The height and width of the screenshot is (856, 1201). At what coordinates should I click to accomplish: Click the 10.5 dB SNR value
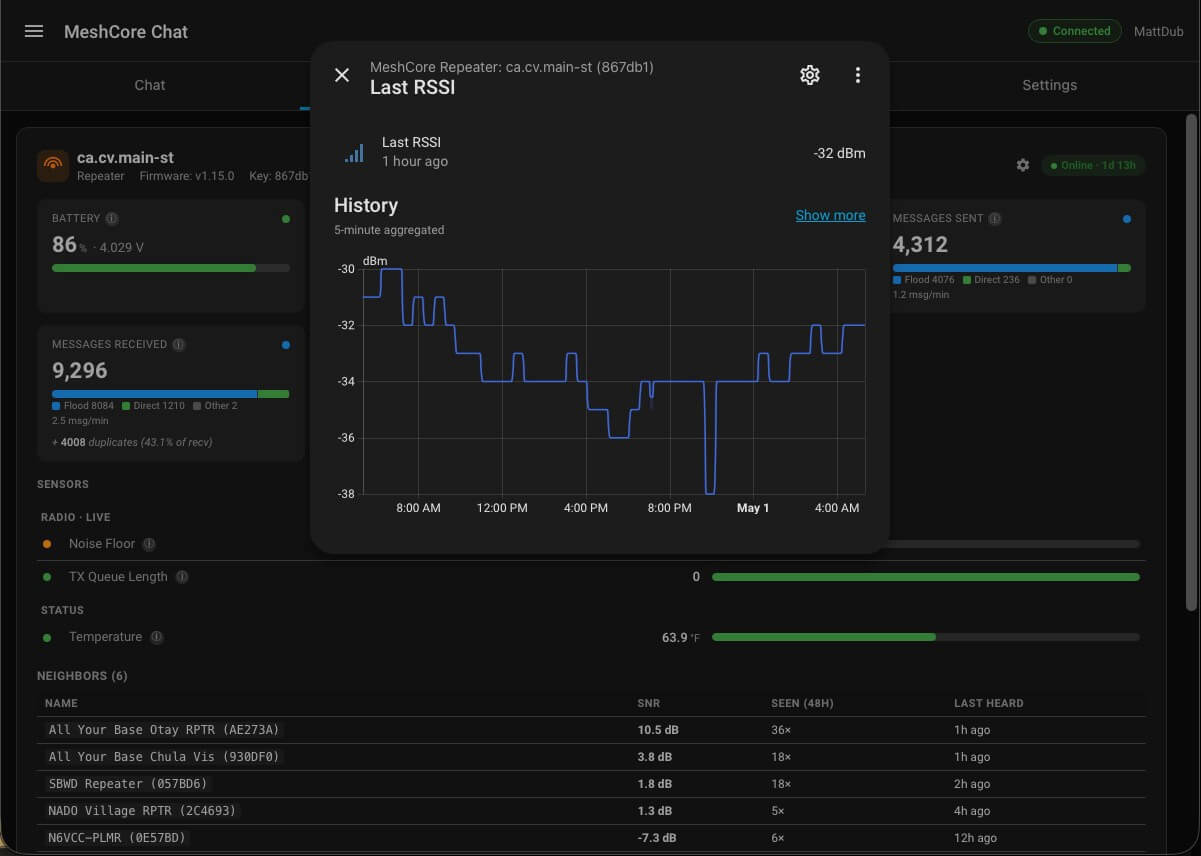click(657, 730)
